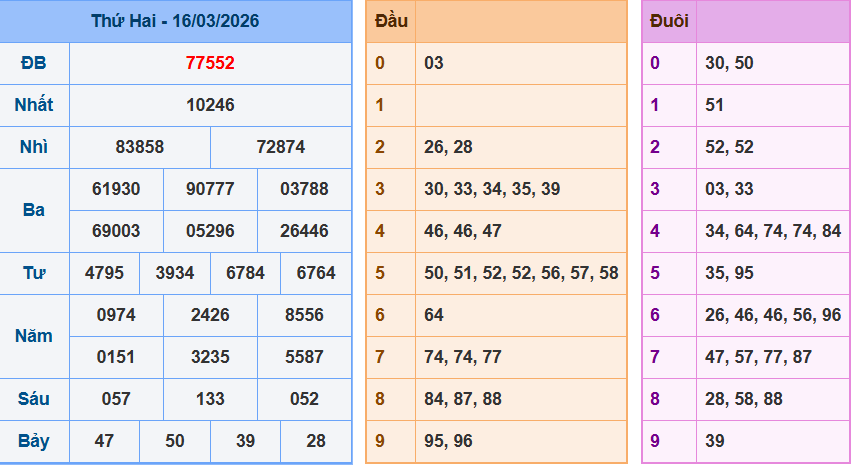Click the Đầu column header
This screenshot has height=467, width=854.
click(390, 21)
